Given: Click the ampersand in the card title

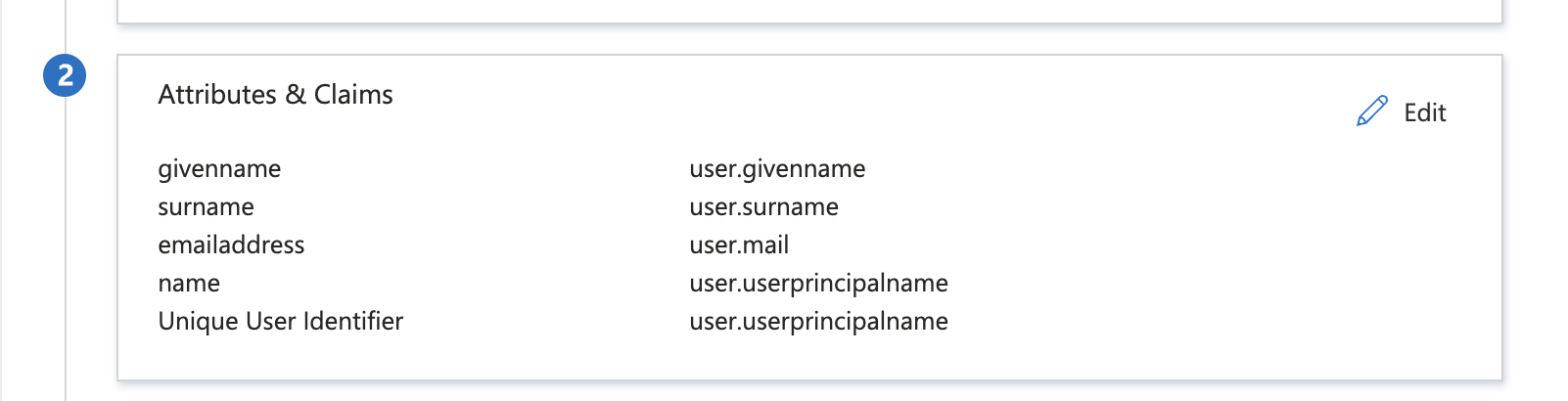Looking at the screenshot, I should [296, 95].
